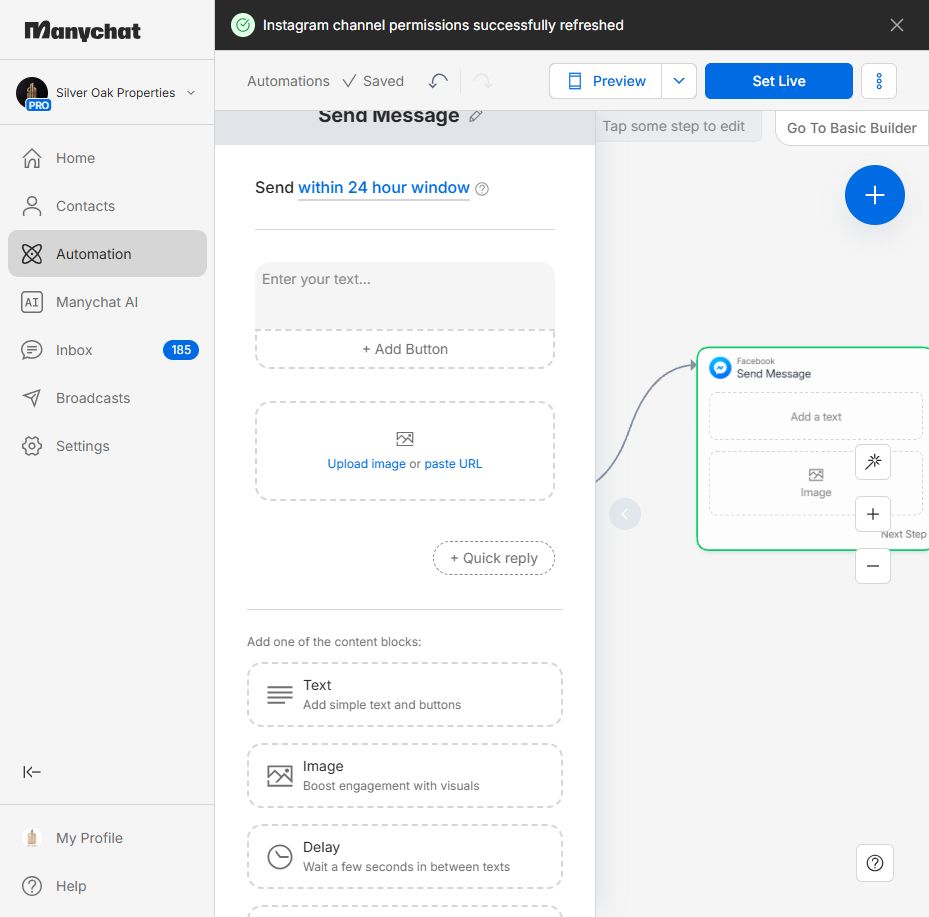Click the Enter your text field
The height and width of the screenshot is (917, 929).
[x=405, y=296]
